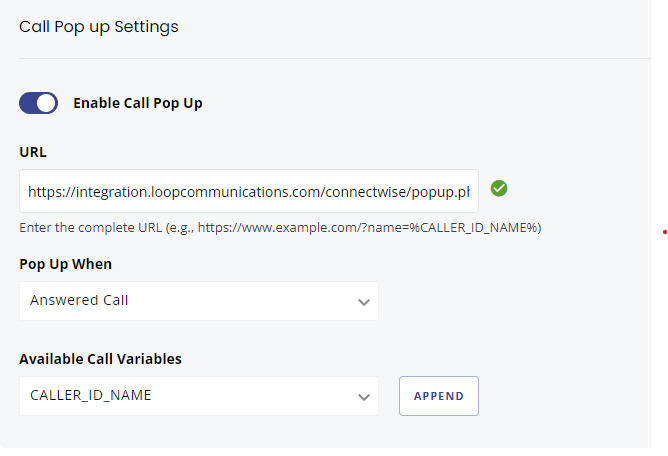The image size is (668, 456).
Task: Click the green URL validation checkmark icon
Action: [x=498, y=188]
